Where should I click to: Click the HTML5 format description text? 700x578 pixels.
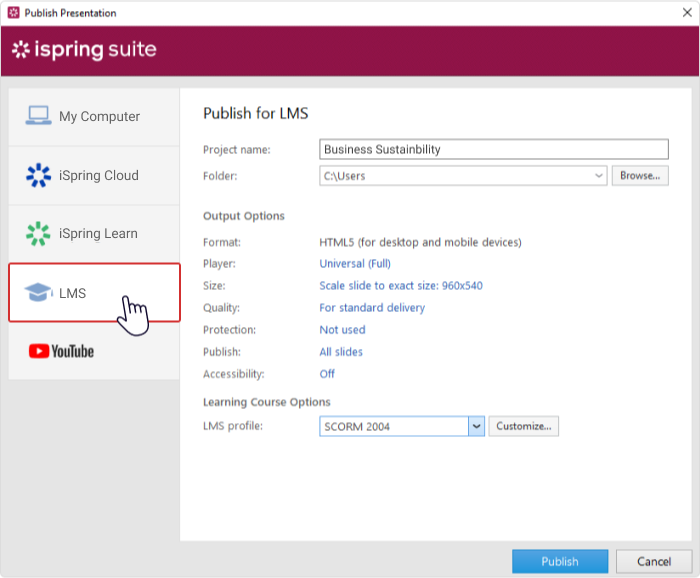pyautogui.click(x=420, y=242)
